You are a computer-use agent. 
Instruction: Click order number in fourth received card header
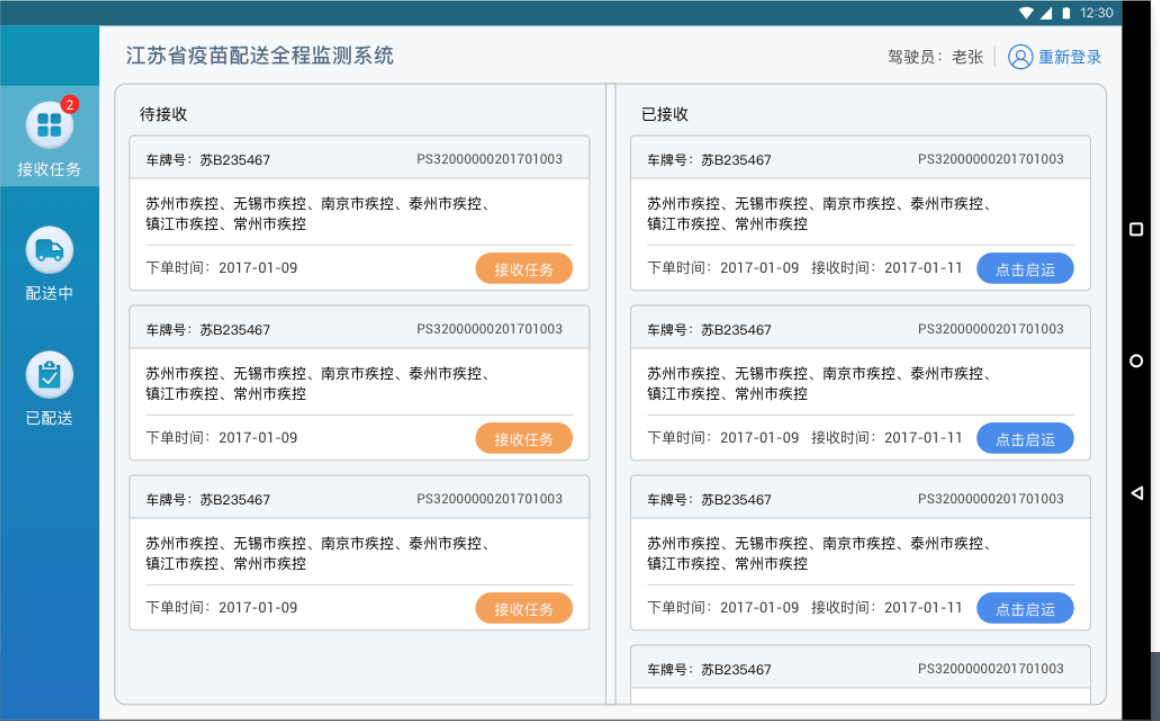[x=991, y=669]
